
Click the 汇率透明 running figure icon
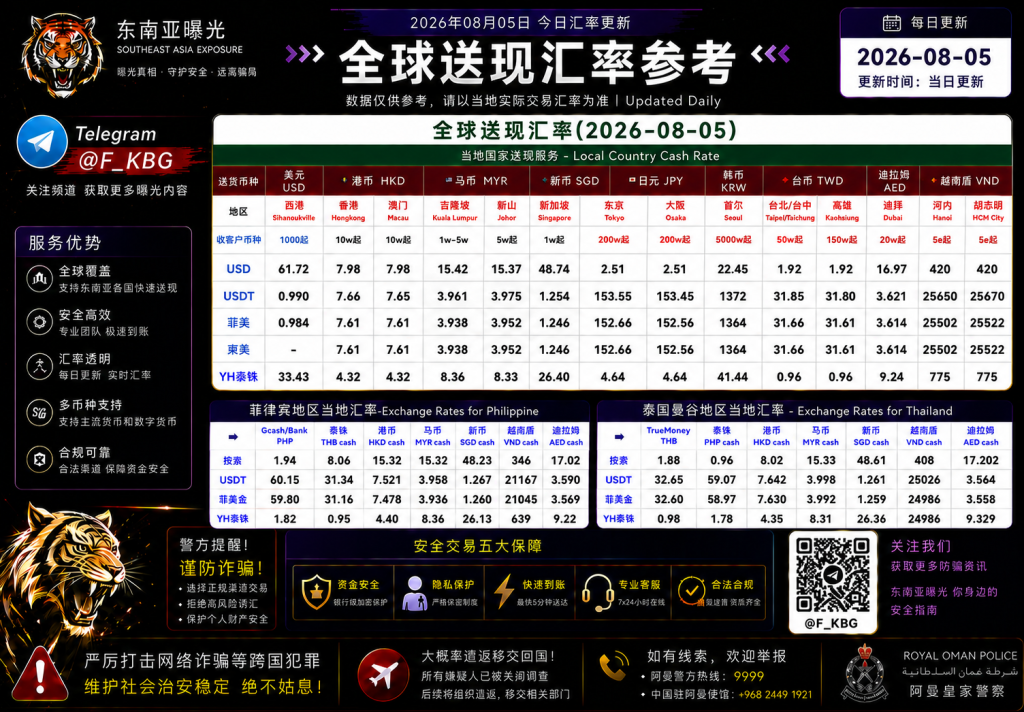[x=40, y=366]
